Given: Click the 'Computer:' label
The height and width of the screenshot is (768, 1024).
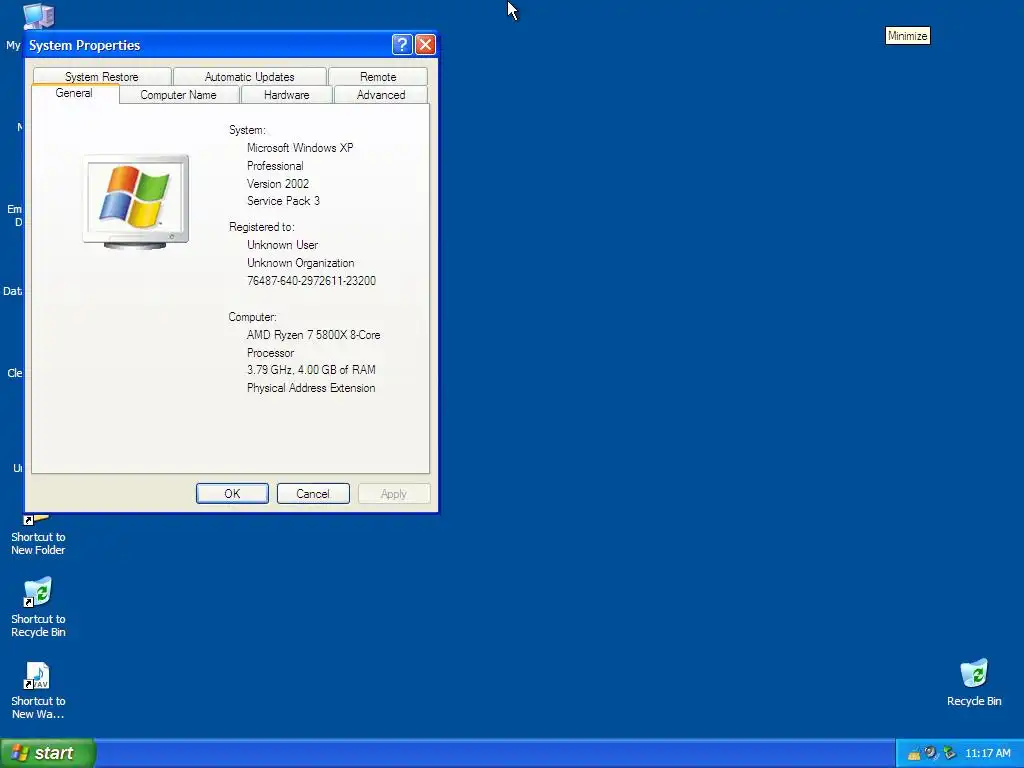Looking at the screenshot, I should click(252, 317).
